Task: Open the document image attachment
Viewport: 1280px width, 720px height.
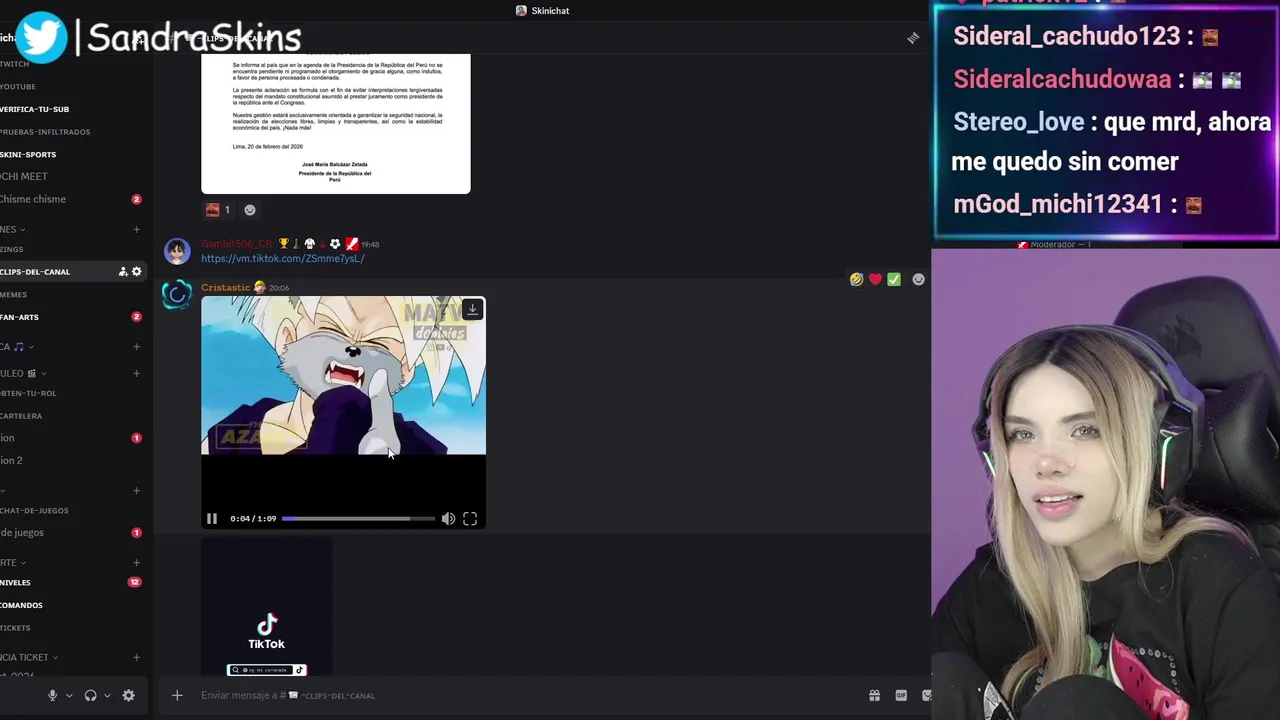Action: (x=336, y=123)
